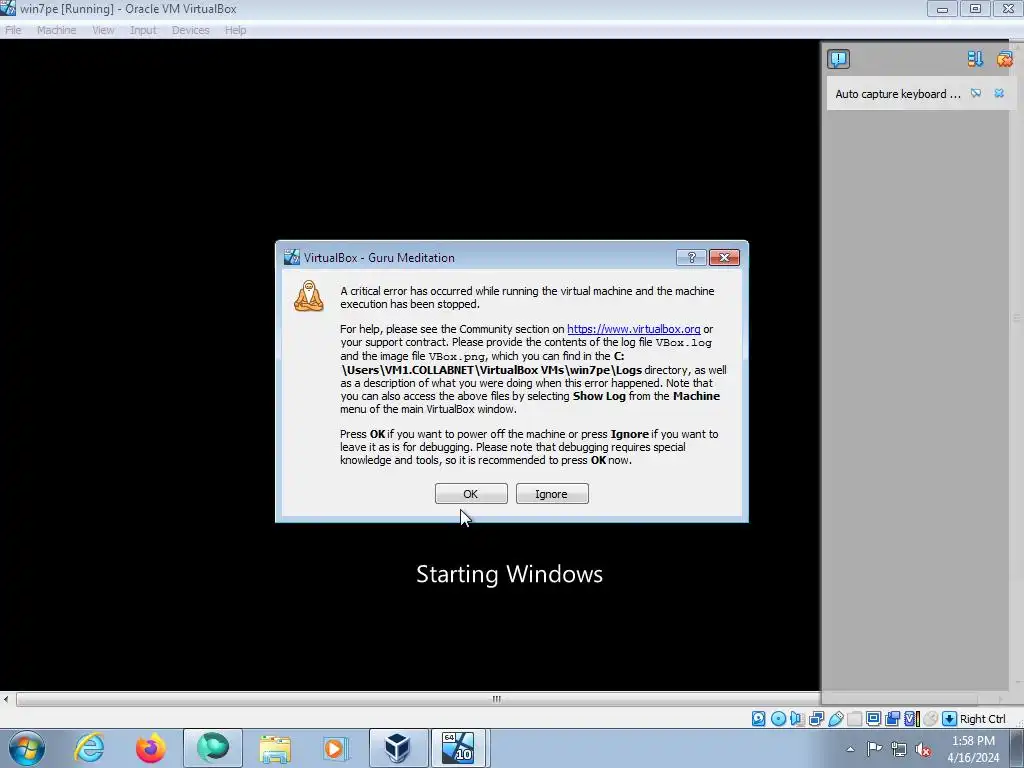Click the shared folders indicator

(854, 718)
